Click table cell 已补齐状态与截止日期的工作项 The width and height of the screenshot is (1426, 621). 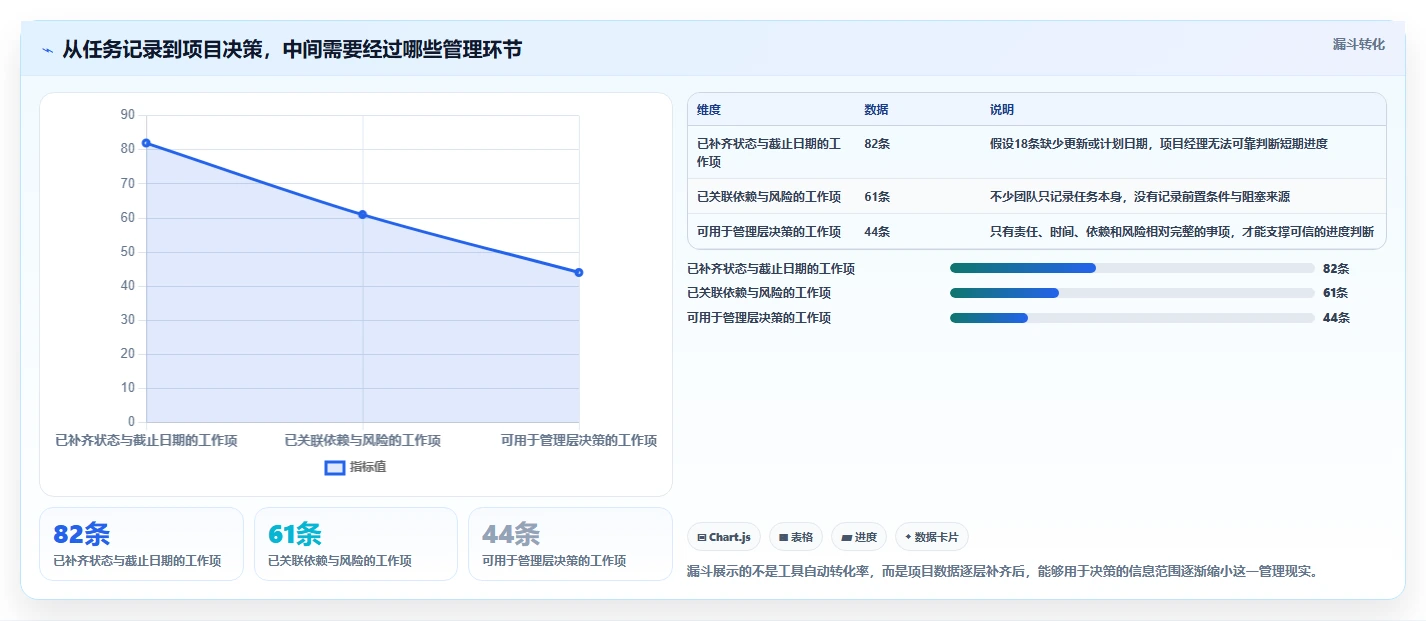[x=769, y=153]
